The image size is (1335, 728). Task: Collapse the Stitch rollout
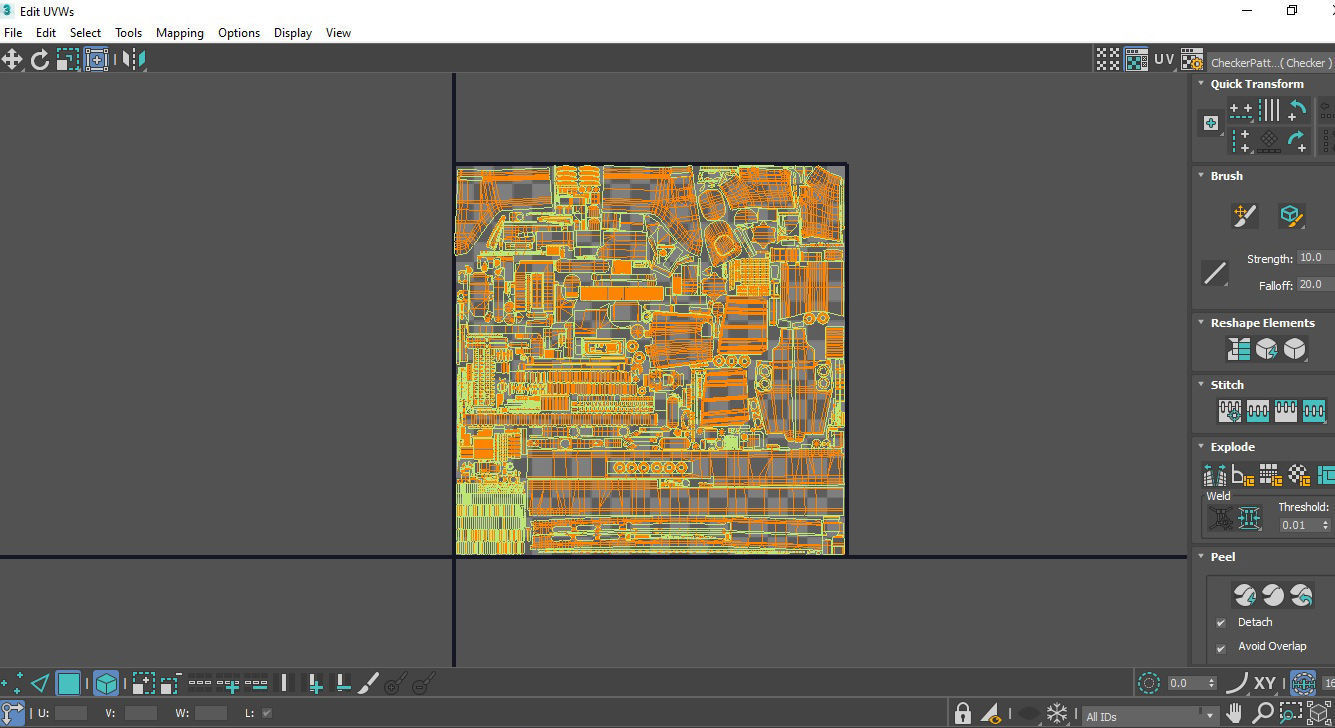(1201, 385)
